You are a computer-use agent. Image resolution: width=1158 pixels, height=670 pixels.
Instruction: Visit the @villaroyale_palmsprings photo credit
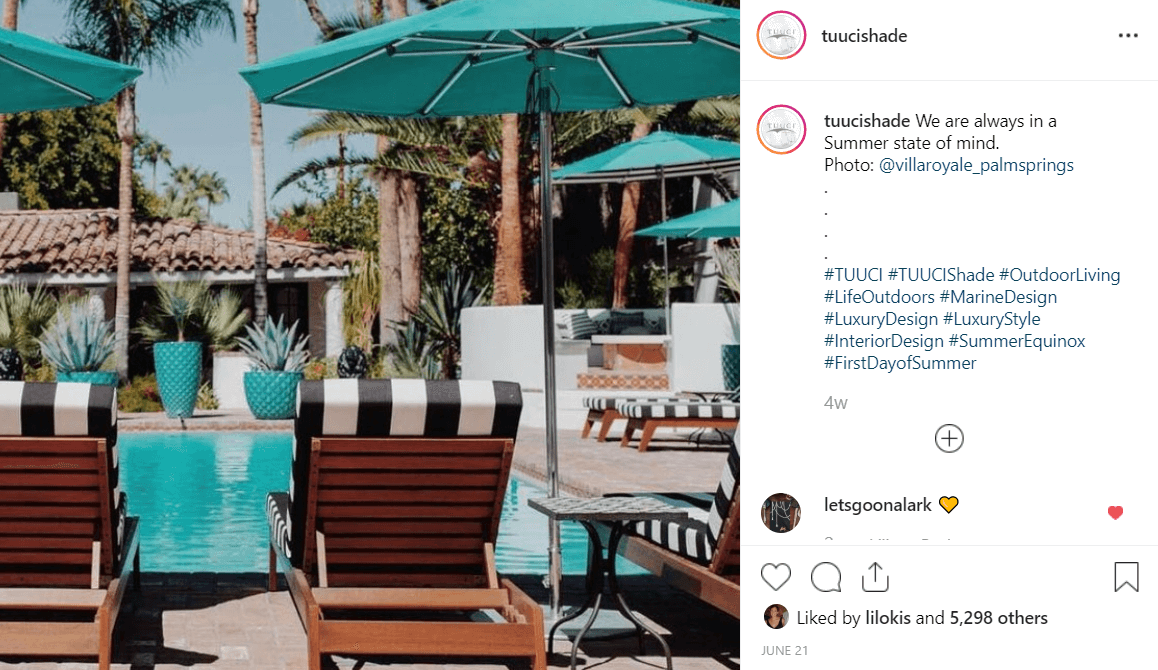point(976,165)
